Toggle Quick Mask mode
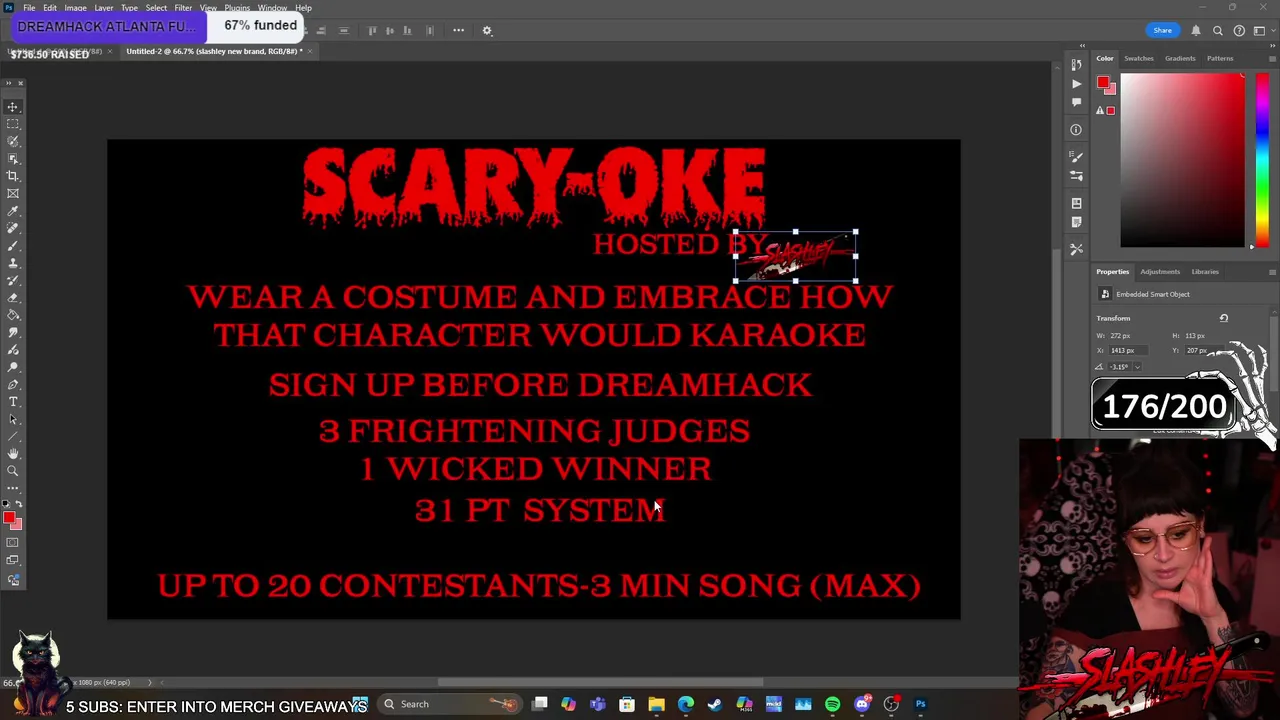This screenshot has width=1280, height=720. 13,542
